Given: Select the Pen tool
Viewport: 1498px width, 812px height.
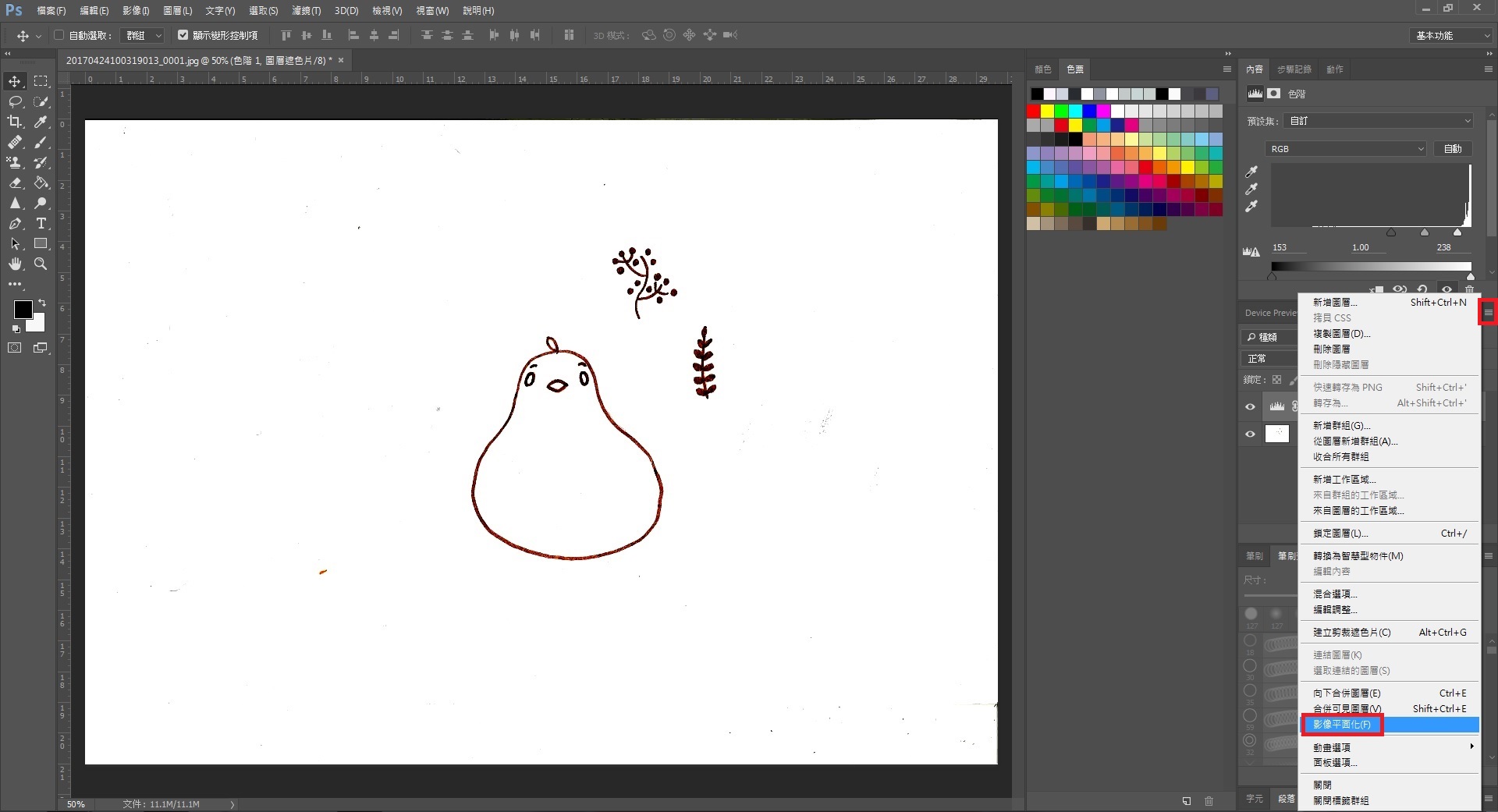Looking at the screenshot, I should (x=15, y=223).
